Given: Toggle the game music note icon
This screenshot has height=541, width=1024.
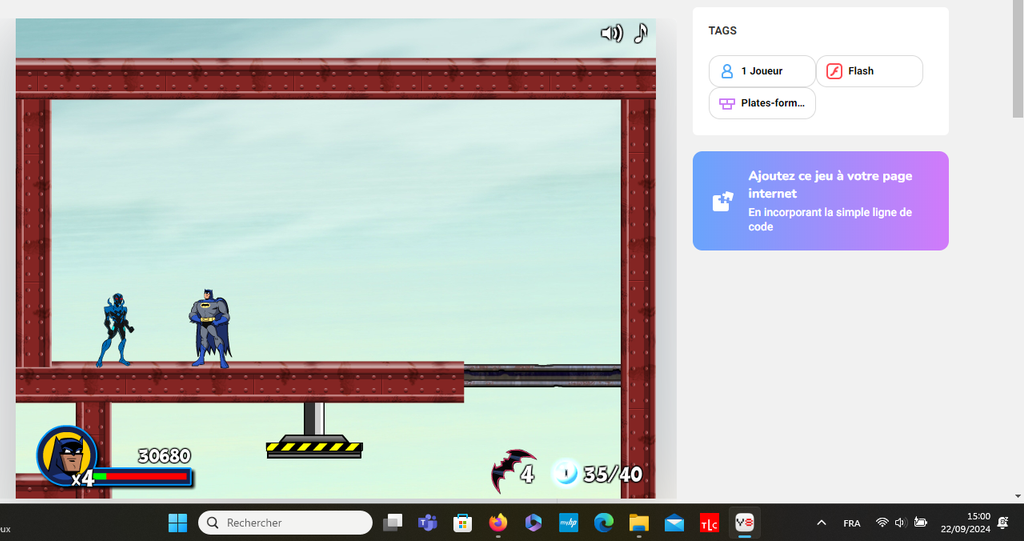Looking at the screenshot, I should pyautogui.click(x=641, y=33).
